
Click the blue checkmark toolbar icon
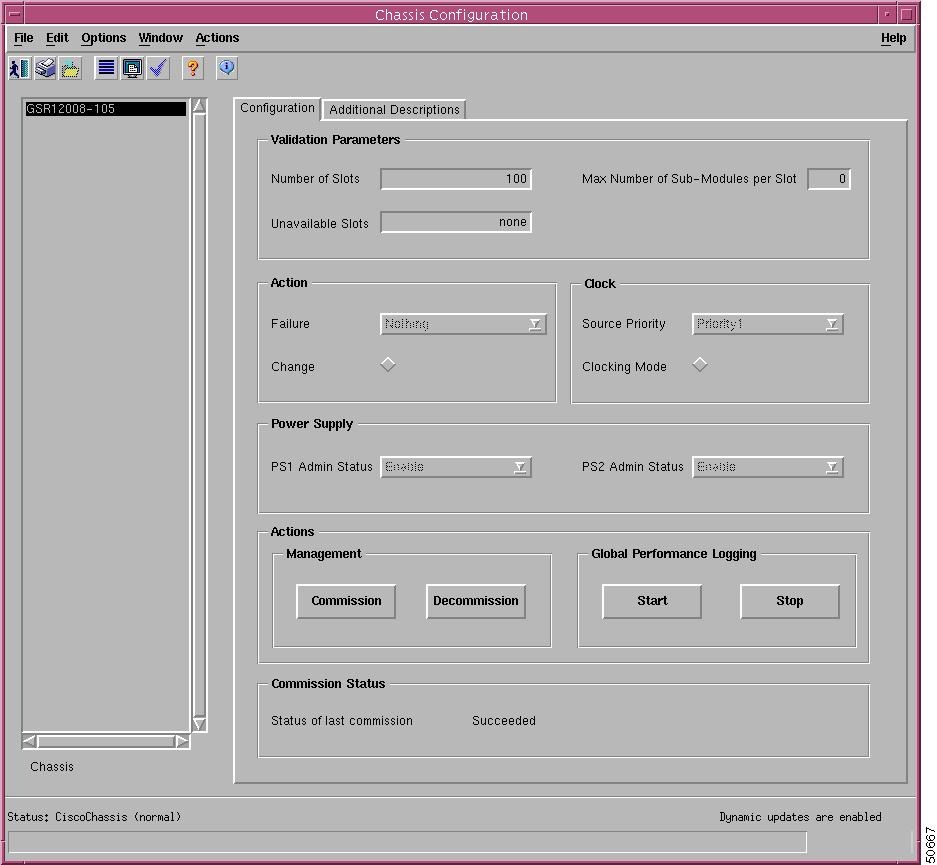tap(158, 68)
